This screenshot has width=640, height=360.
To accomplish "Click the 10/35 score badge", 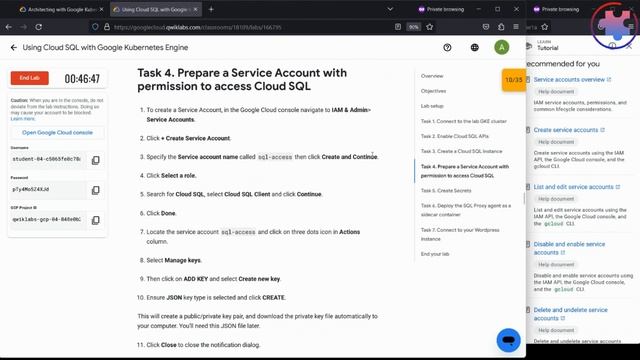I will pyautogui.click(x=513, y=80).
